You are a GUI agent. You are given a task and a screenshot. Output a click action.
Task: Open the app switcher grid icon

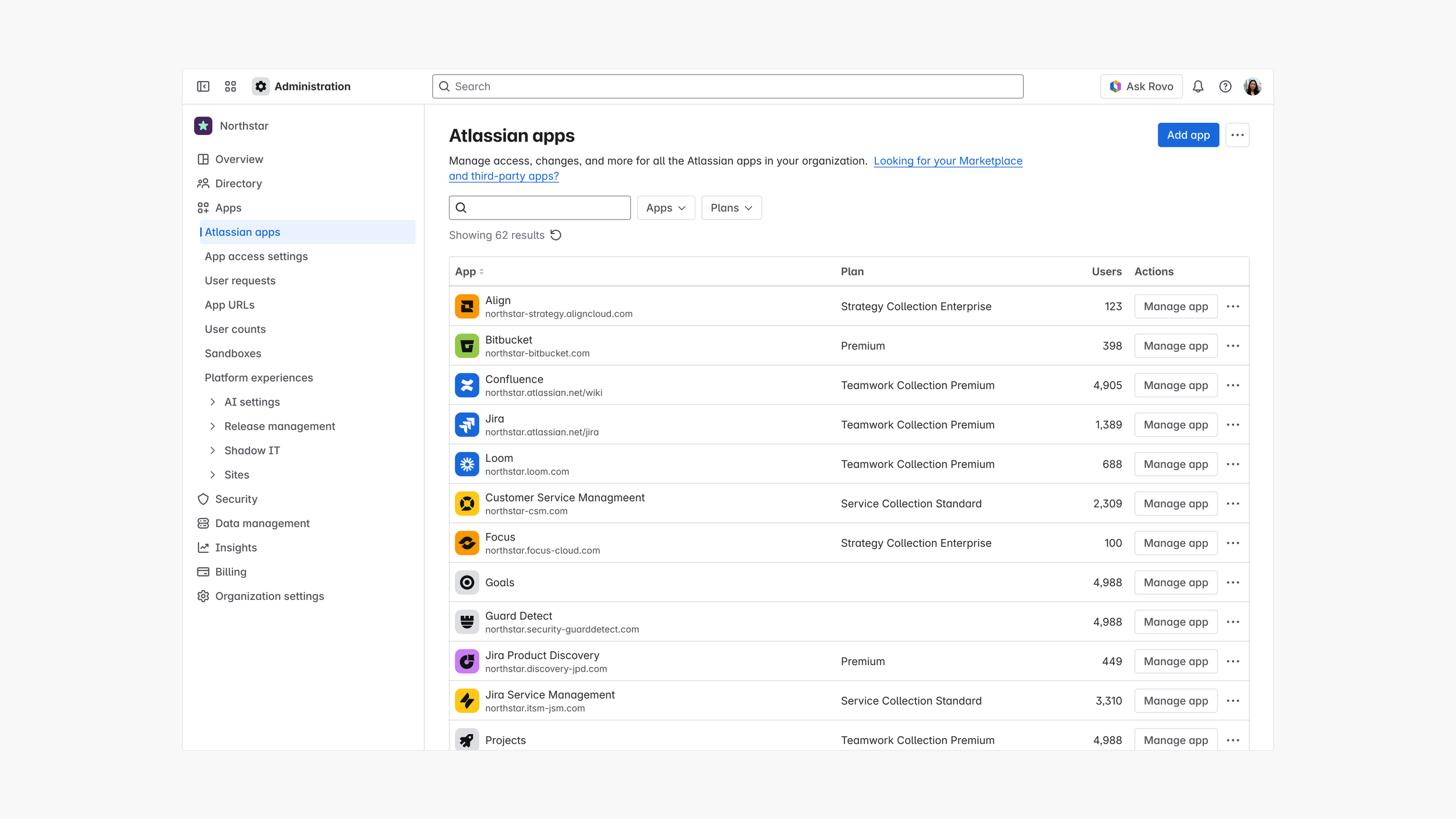[231, 86]
